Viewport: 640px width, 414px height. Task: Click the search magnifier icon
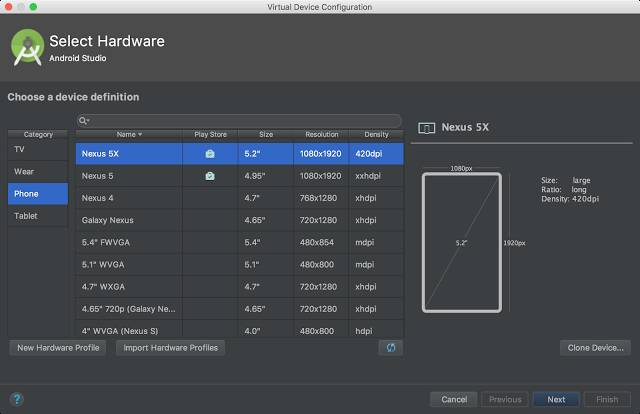pyautogui.click(x=84, y=120)
